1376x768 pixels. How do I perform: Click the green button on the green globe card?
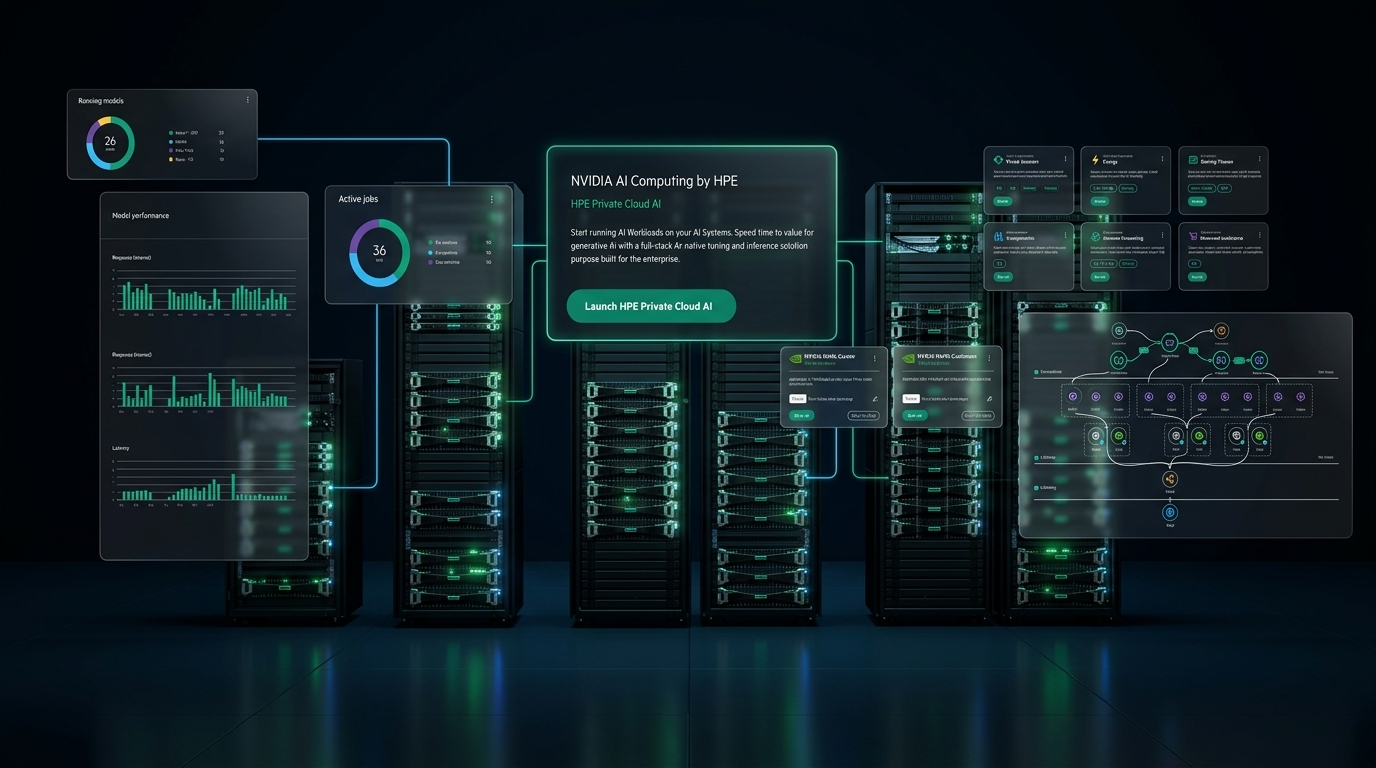pos(1100,277)
